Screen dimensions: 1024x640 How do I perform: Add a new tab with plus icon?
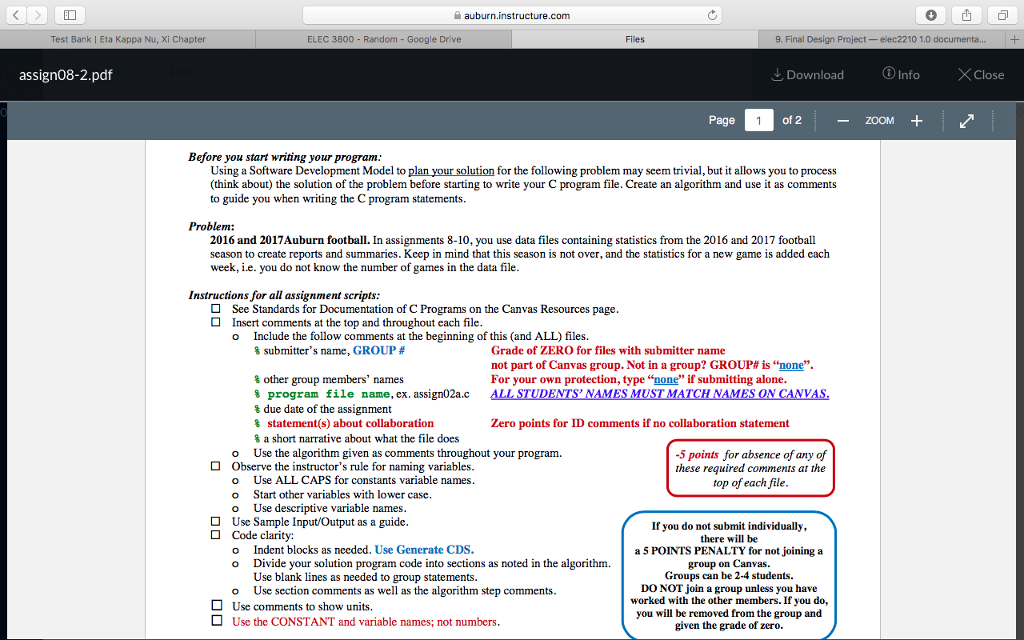coord(1014,39)
